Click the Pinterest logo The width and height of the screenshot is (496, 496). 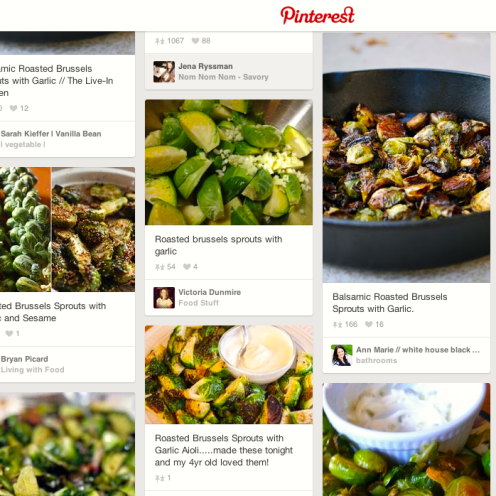[317, 15]
